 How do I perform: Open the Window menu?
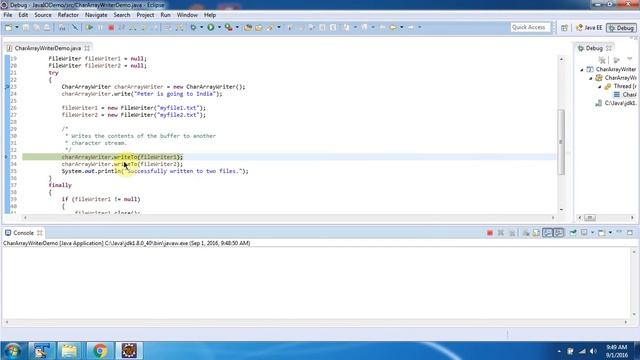pos(187,15)
